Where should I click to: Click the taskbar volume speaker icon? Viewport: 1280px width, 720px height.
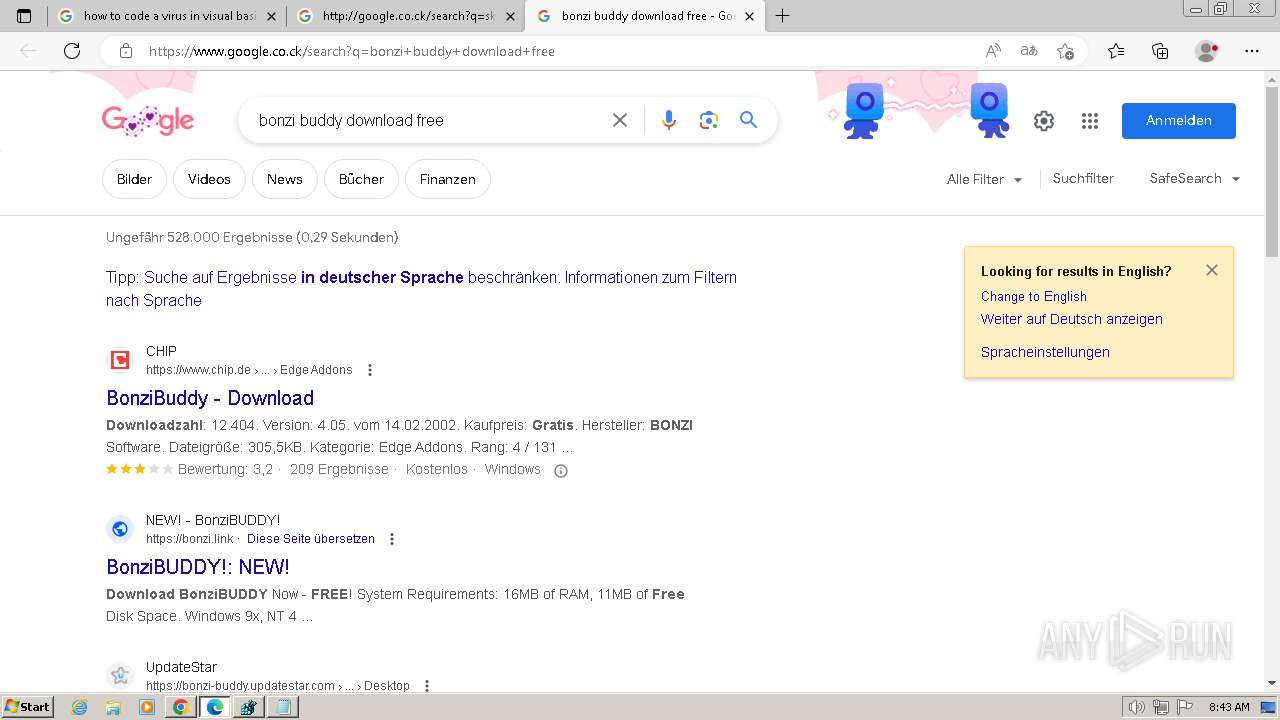(1136, 707)
